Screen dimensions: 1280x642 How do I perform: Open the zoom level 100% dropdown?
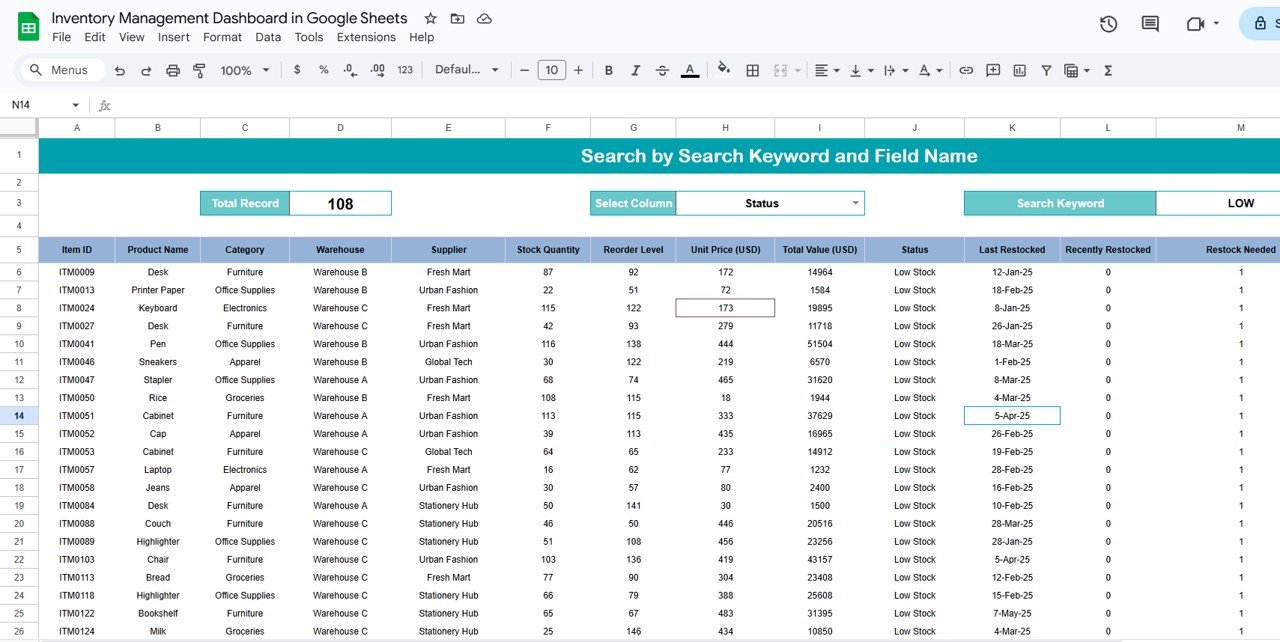(245, 70)
